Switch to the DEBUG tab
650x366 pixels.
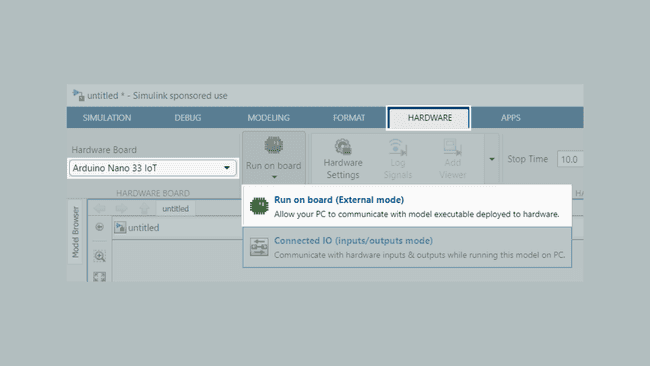pyautogui.click(x=188, y=118)
